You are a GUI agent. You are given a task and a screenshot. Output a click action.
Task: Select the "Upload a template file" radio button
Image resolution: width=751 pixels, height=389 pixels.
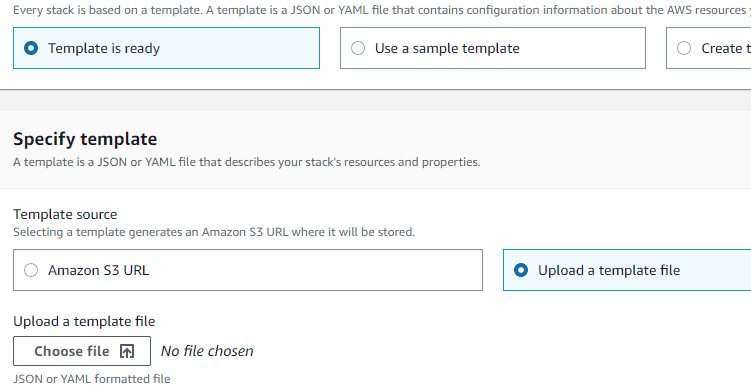[x=521, y=270]
